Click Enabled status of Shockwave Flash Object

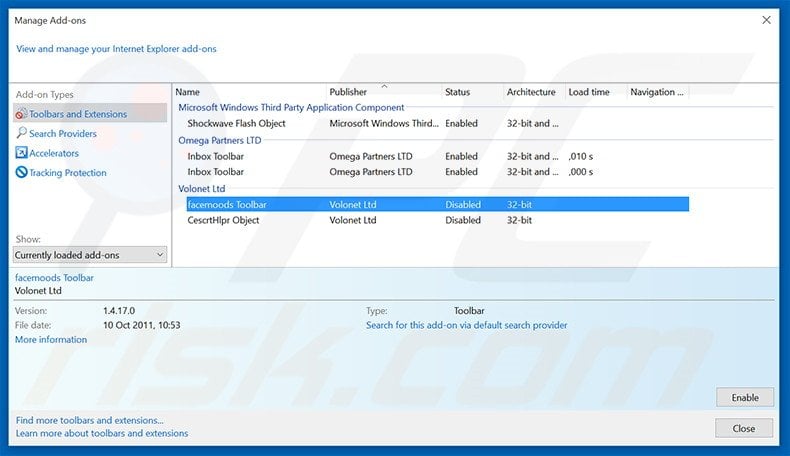click(462, 123)
